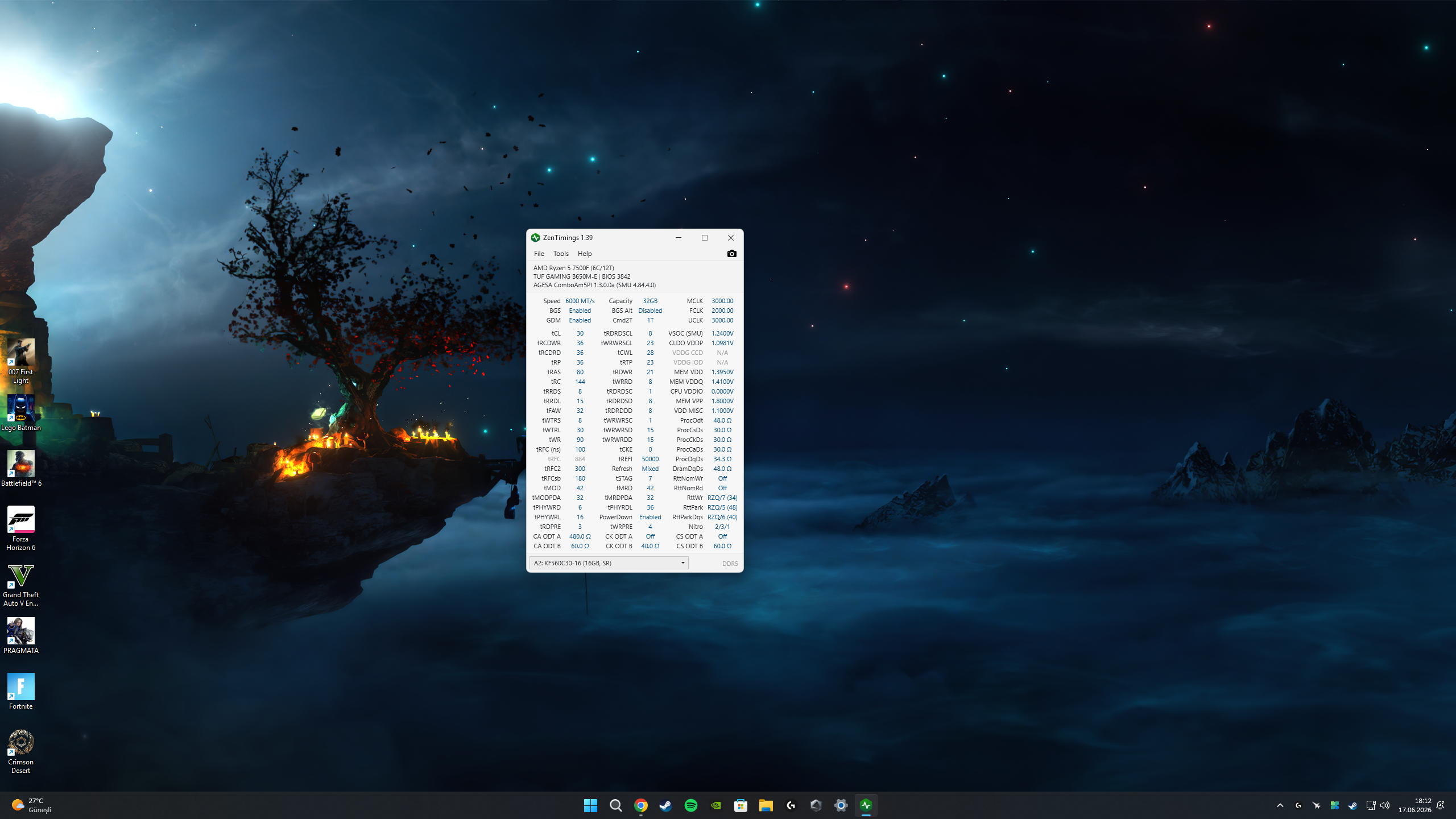
Task: Select the Battlefield 6 desktop icon
Action: click(x=21, y=468)
